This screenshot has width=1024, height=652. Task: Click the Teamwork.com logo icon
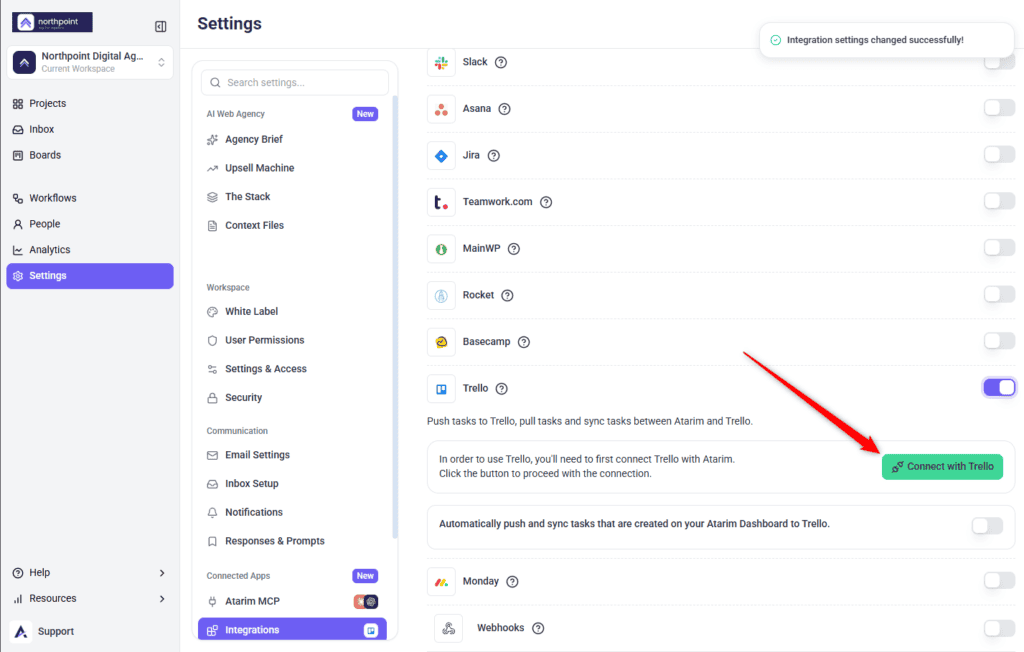click(x=441, y=203)
